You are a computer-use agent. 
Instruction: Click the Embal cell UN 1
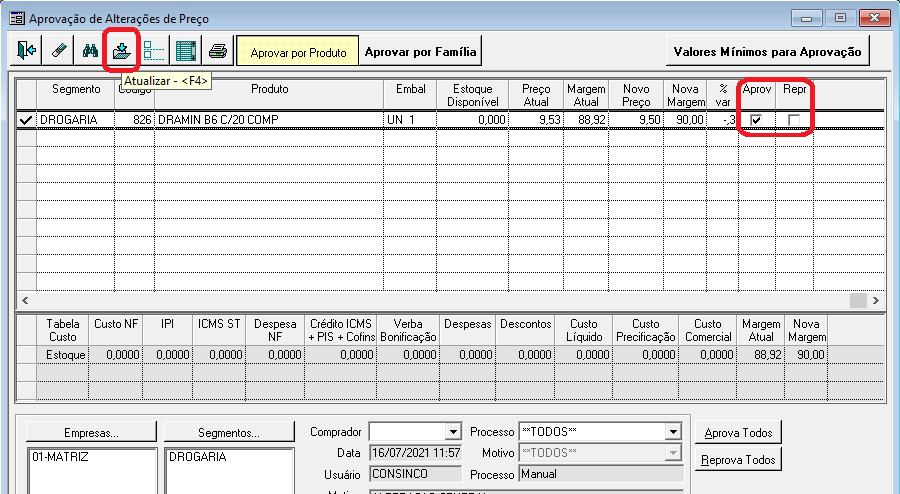(410, 120)
